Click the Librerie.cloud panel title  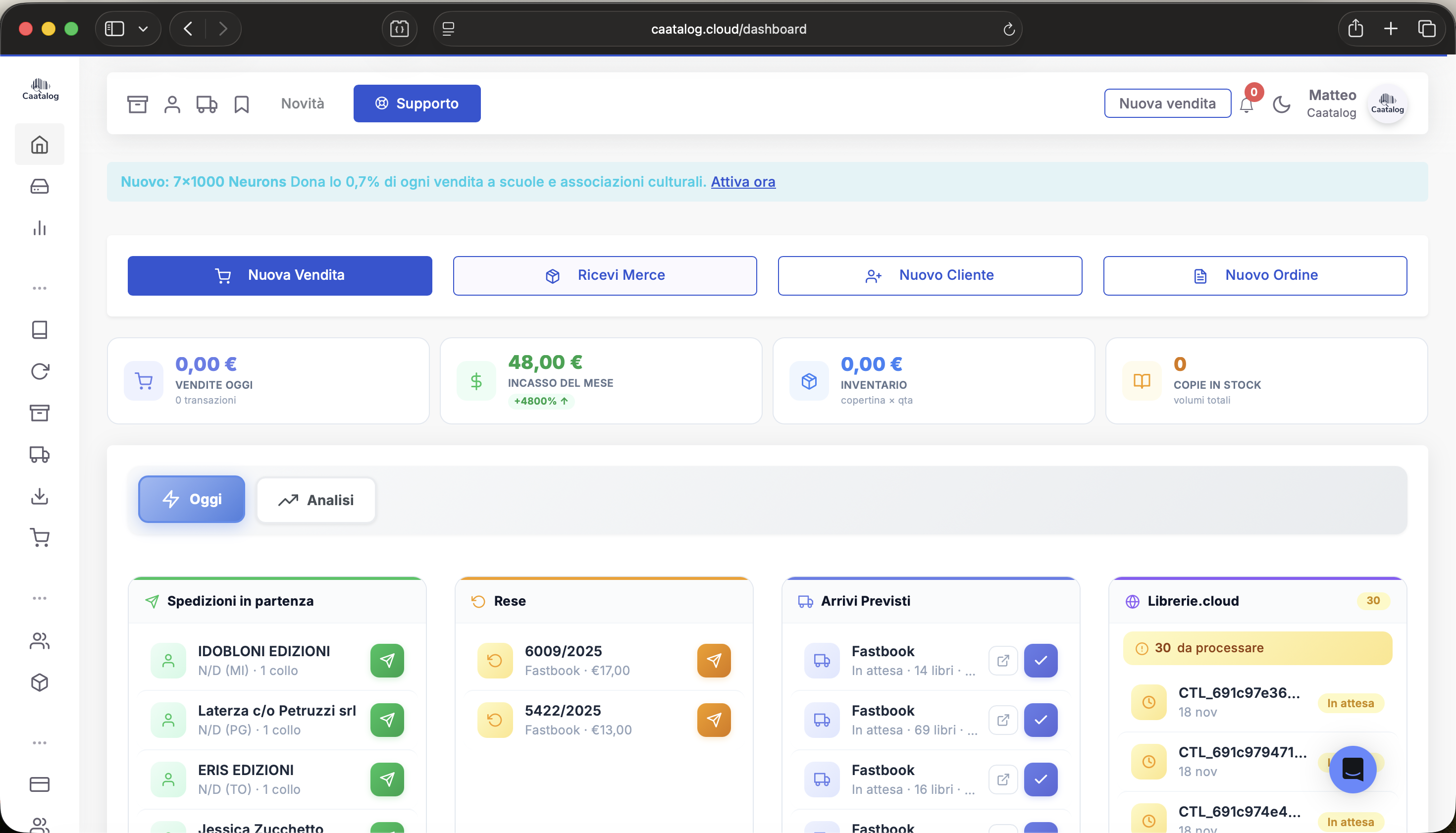pyautogui.click(x=1194, y=601)
